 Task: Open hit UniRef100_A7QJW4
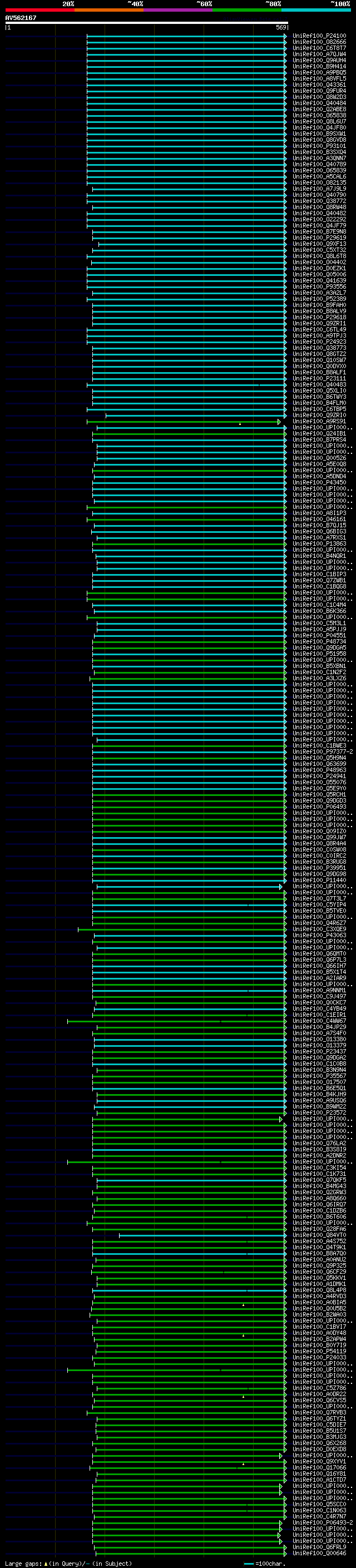[x=319, y=54]
